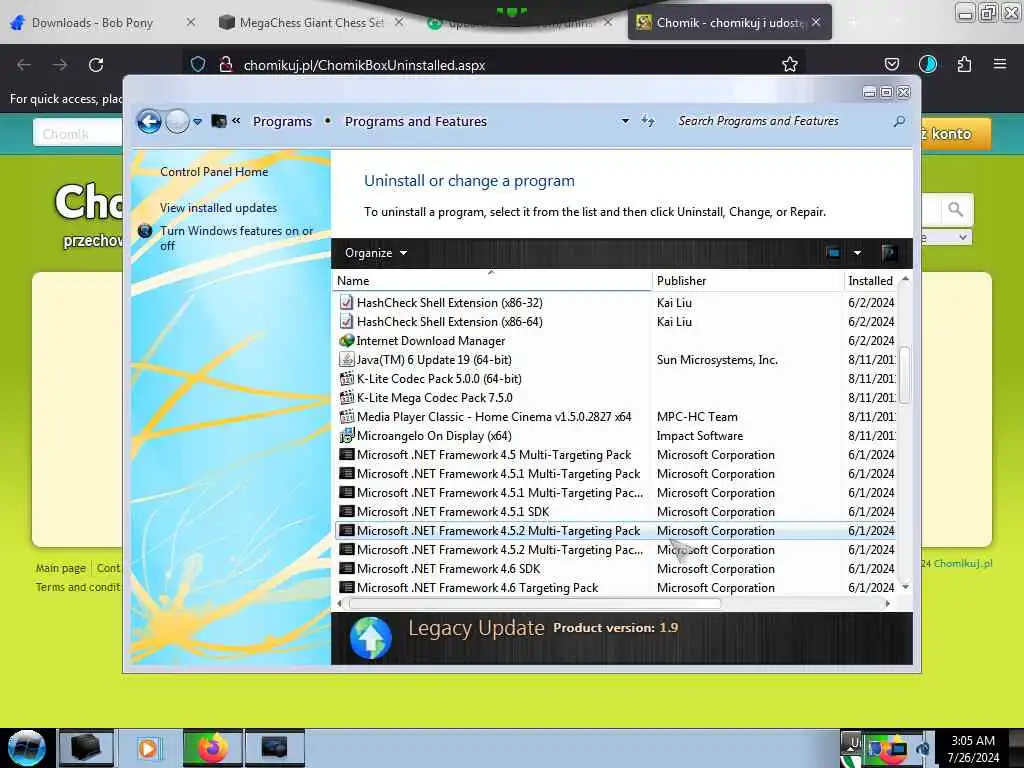Open the Main page link in Chomikuj footer
This screenshot has height=768, width=1024.
click(60, 568)
